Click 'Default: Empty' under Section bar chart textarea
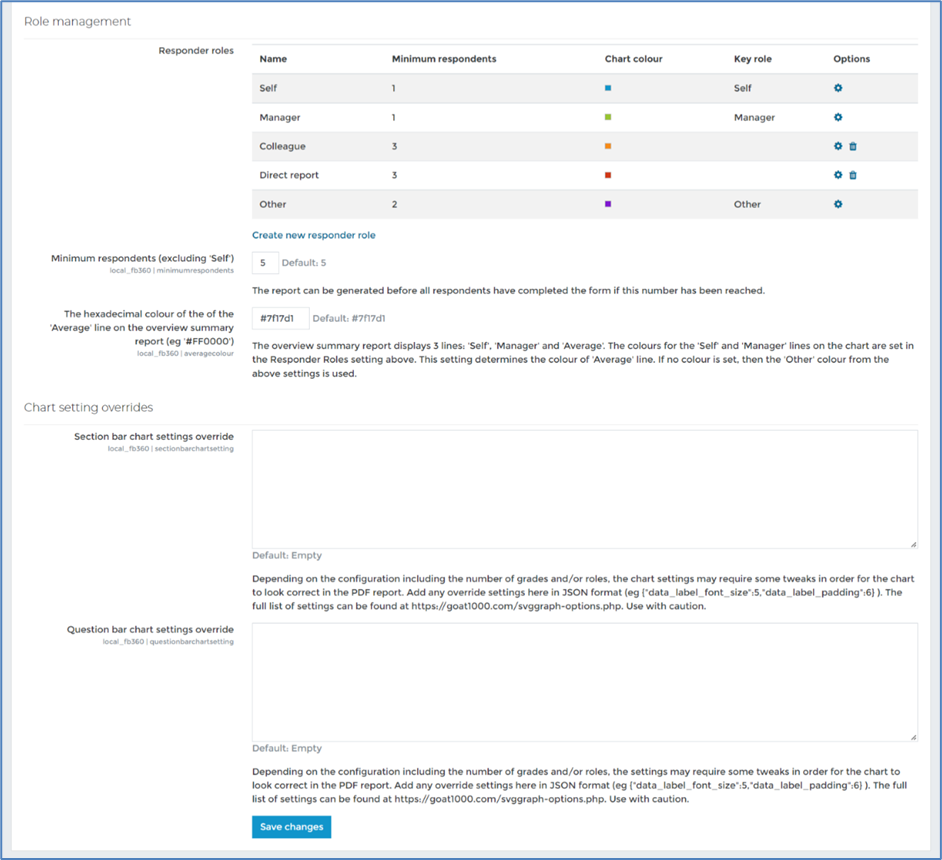 287,556
